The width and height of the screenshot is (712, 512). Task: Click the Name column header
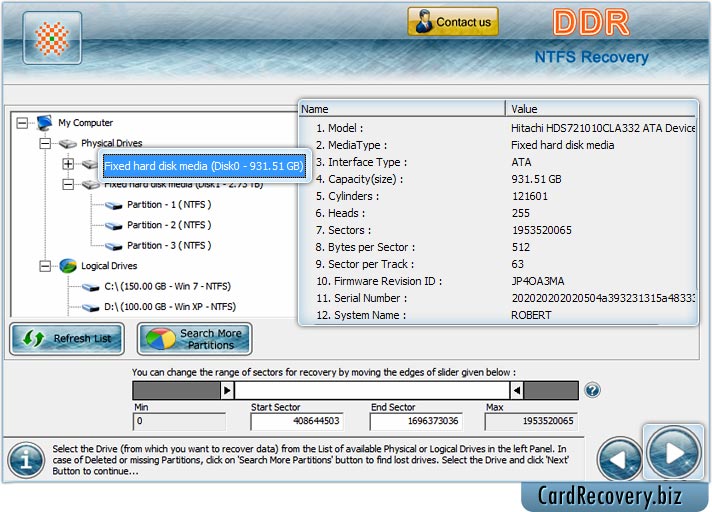pos(402,109)
